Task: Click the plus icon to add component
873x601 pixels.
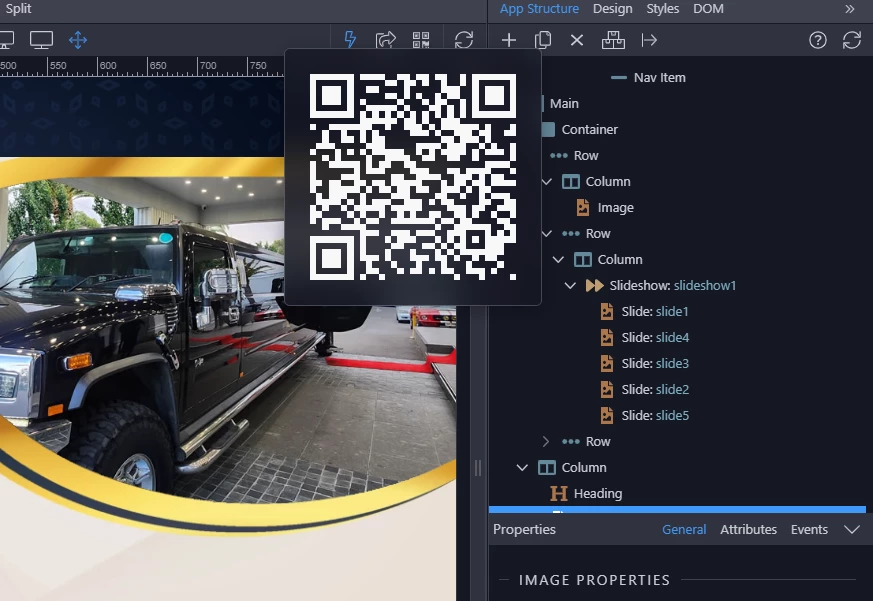Action: click(508, 40)
